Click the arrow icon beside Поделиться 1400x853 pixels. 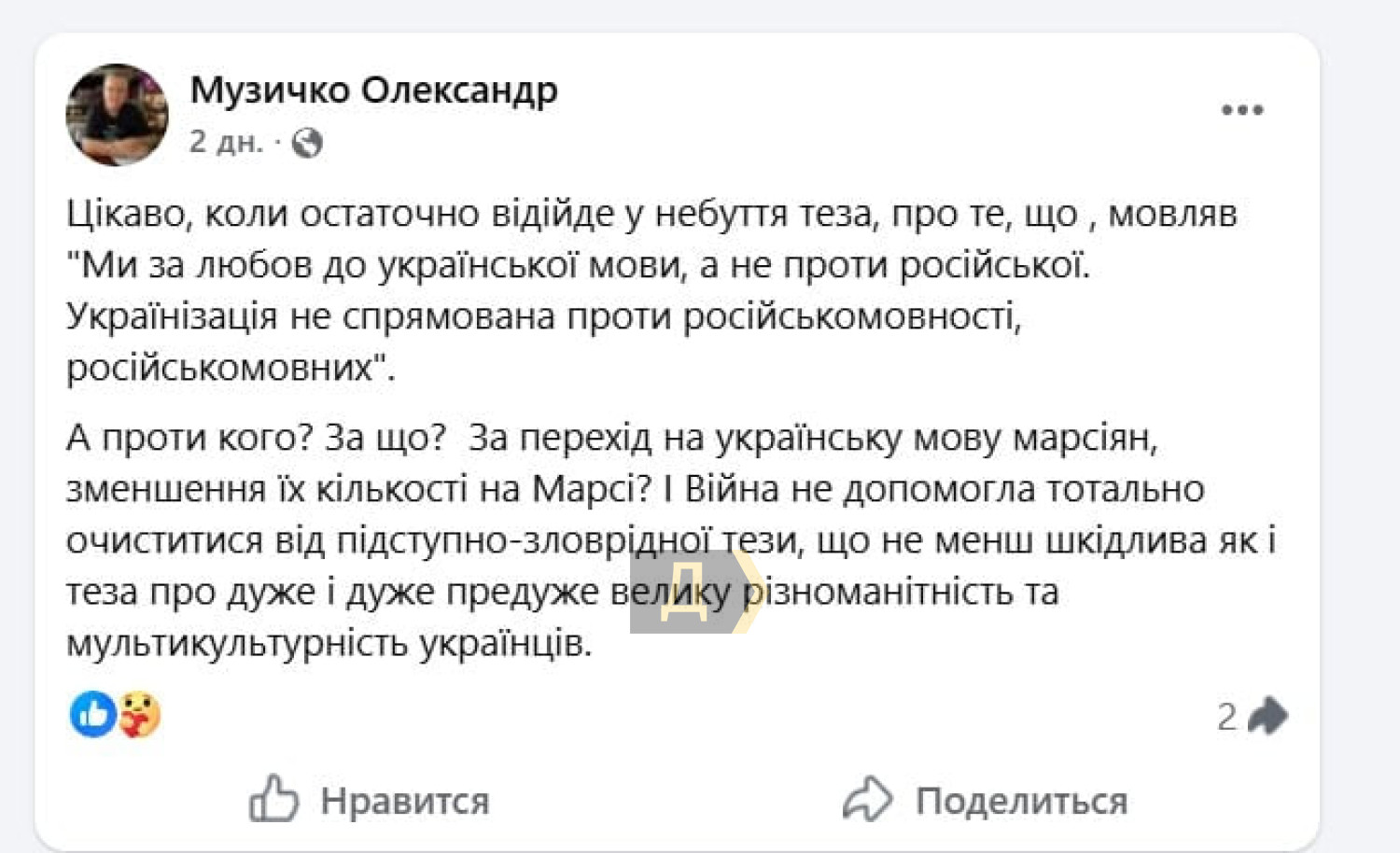pyautogui.click(x=867, y=799)
